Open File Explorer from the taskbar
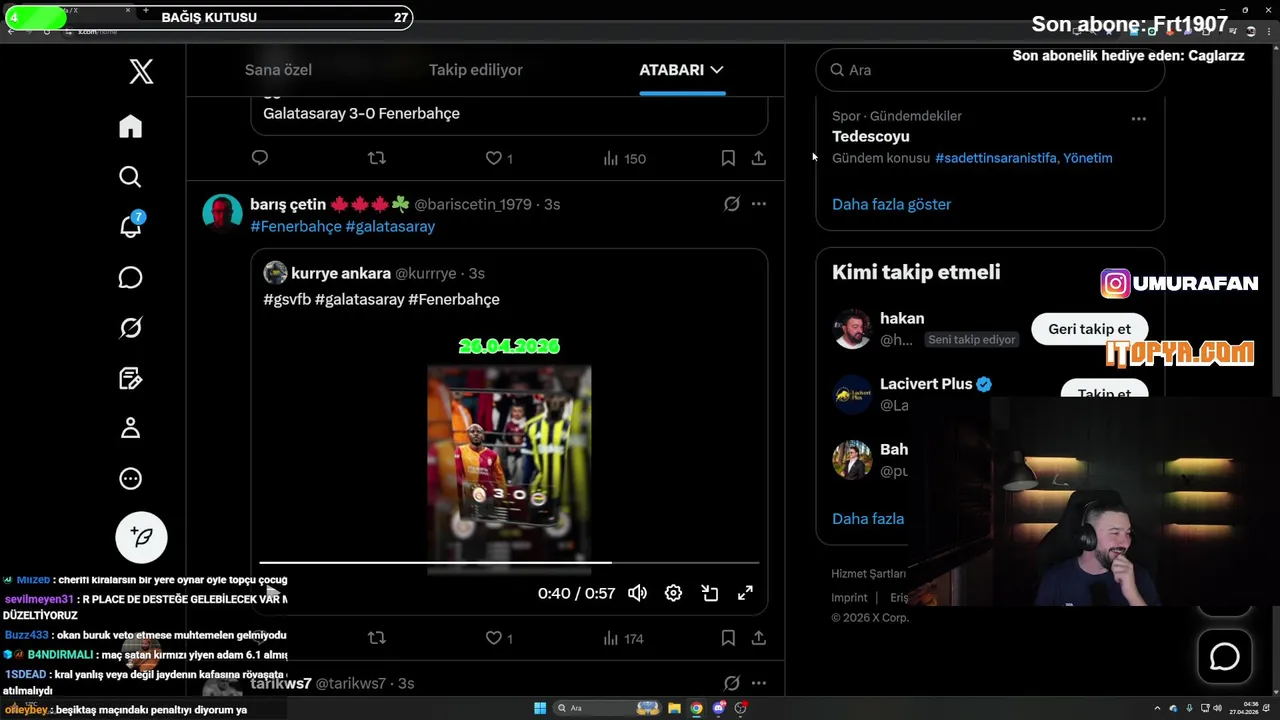This screenshot has height=720, width=1280. (x=674, y=708)
